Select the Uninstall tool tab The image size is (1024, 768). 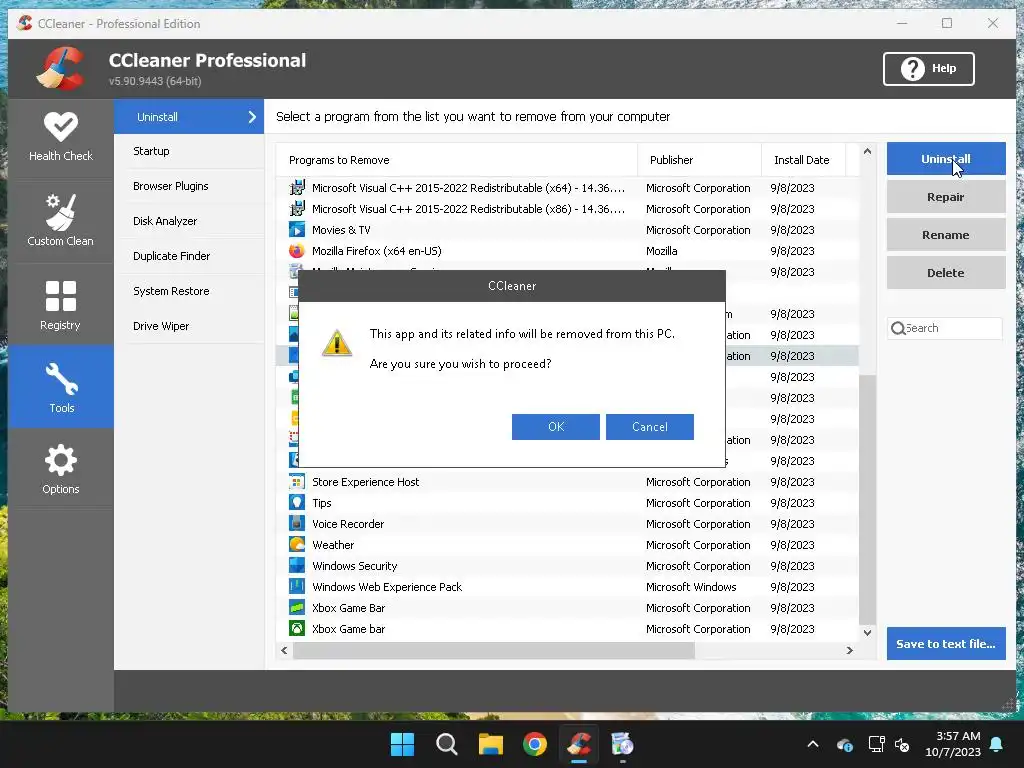pos(189,117)
